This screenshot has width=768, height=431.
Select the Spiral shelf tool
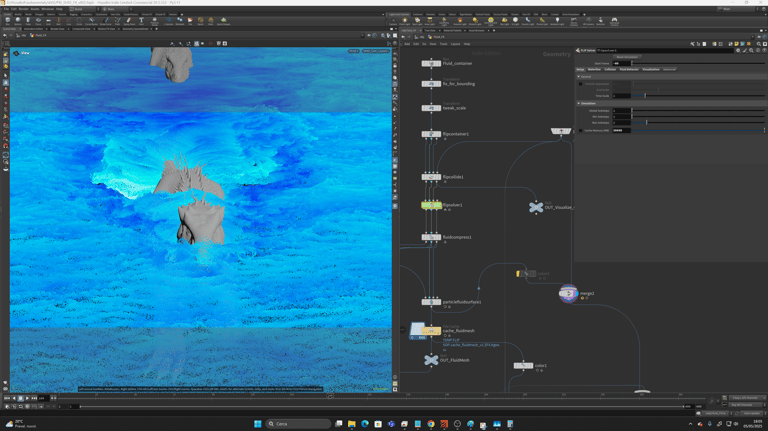pos(200,21)
